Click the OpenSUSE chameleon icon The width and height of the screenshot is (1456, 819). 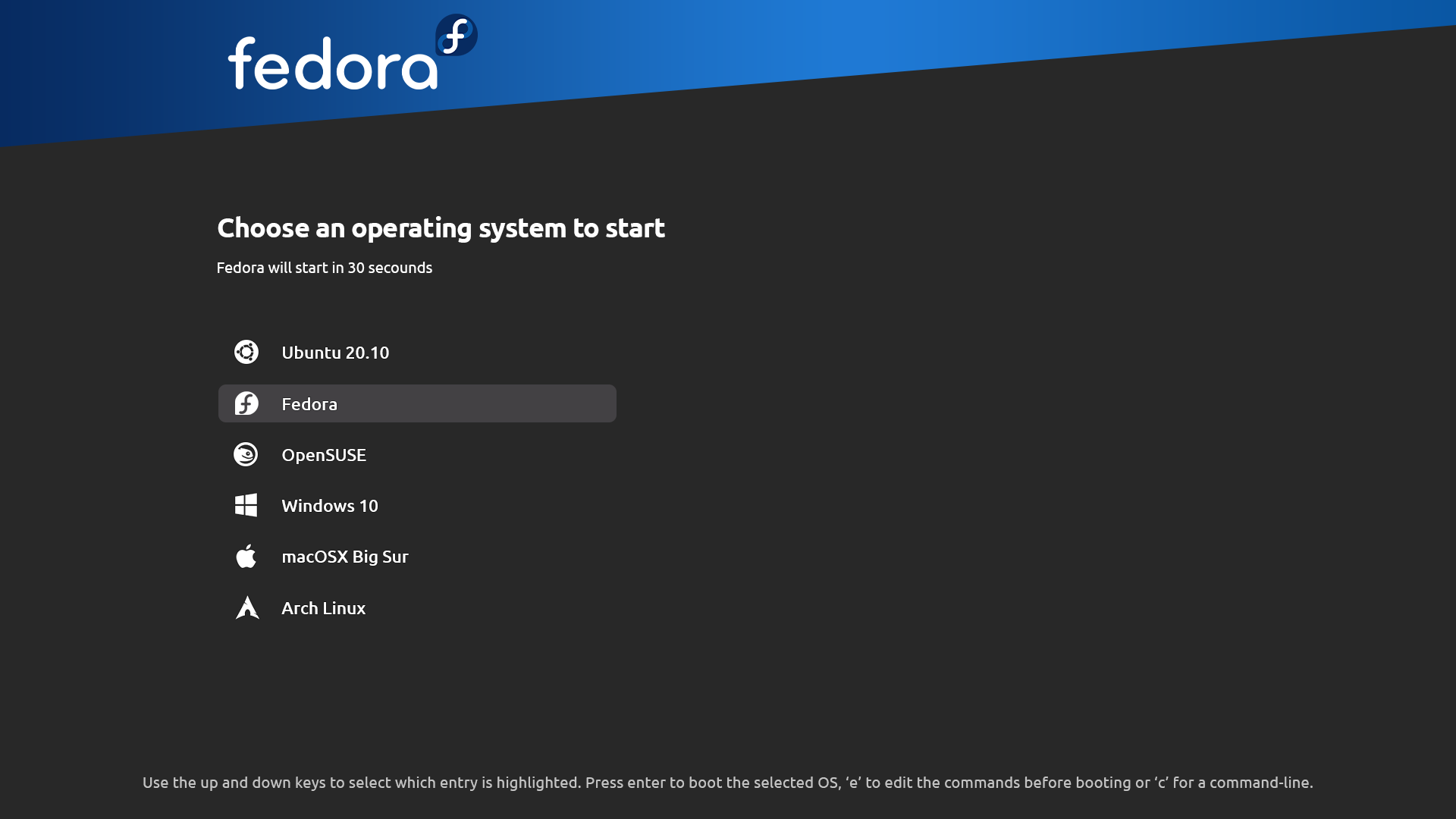[x=246, y=454]
